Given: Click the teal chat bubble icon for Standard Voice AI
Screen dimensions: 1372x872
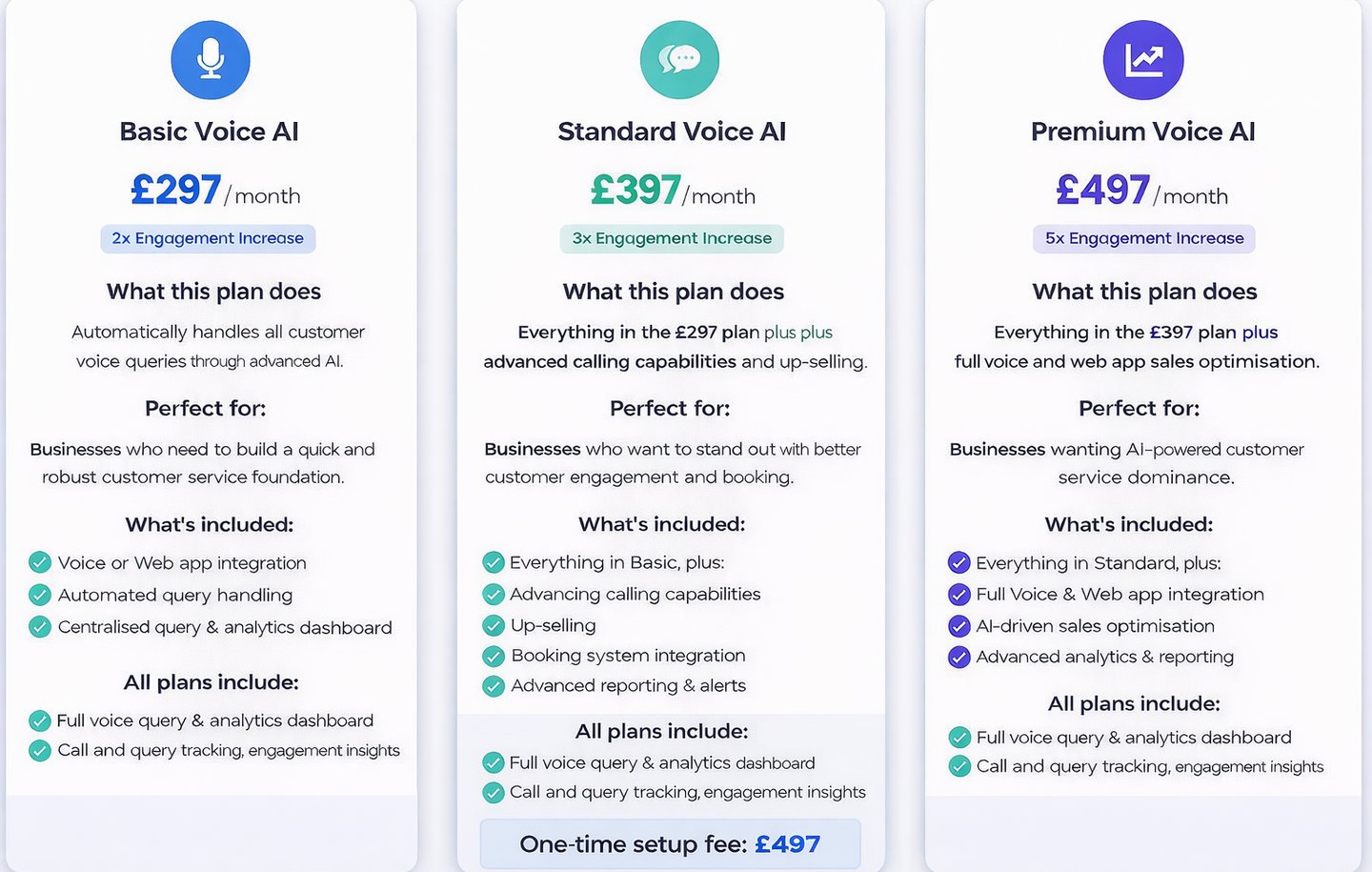Looking at the screenshot, I should 679,60.
